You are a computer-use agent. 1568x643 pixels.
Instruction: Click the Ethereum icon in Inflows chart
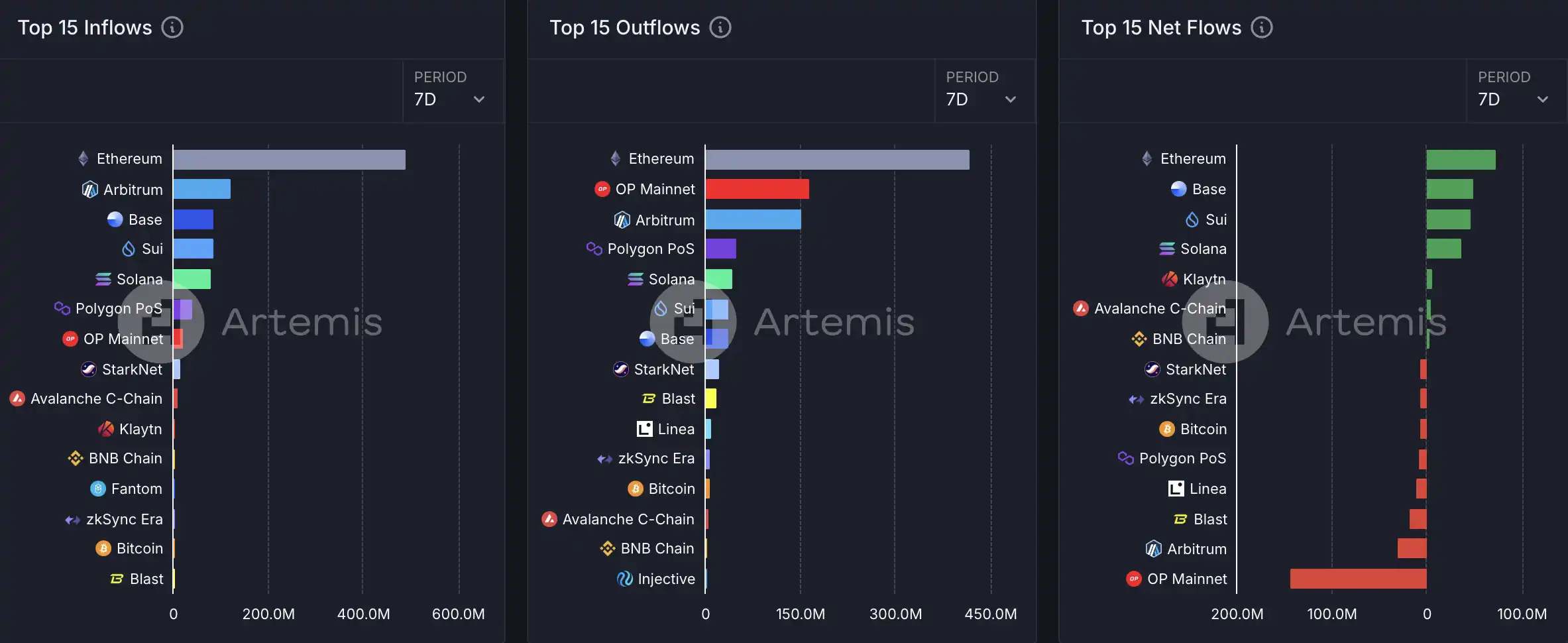pyautogui.click(x=84, y=158)
